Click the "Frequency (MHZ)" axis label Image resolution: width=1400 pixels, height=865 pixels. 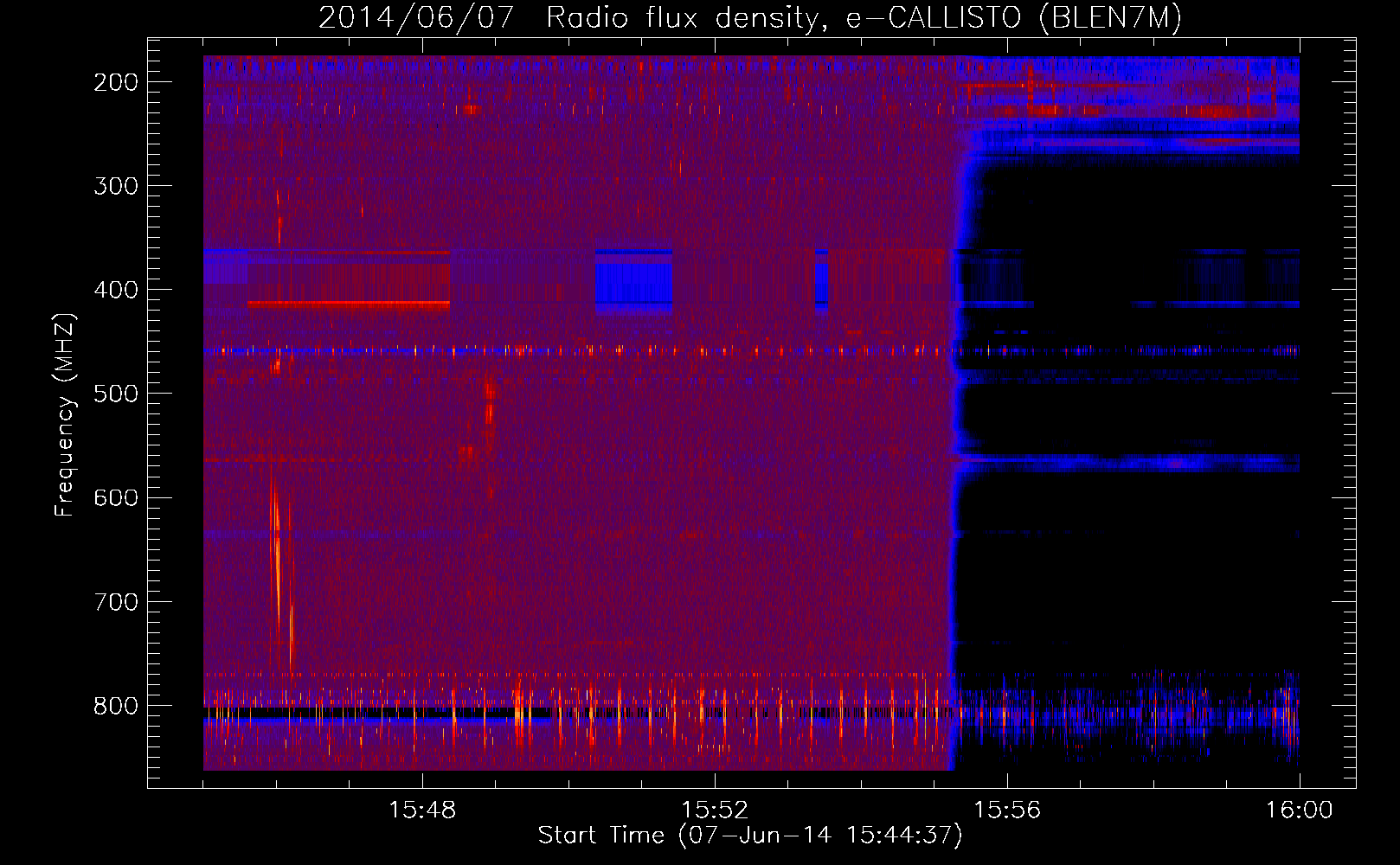pyautogui.click(x=65, y=414)
